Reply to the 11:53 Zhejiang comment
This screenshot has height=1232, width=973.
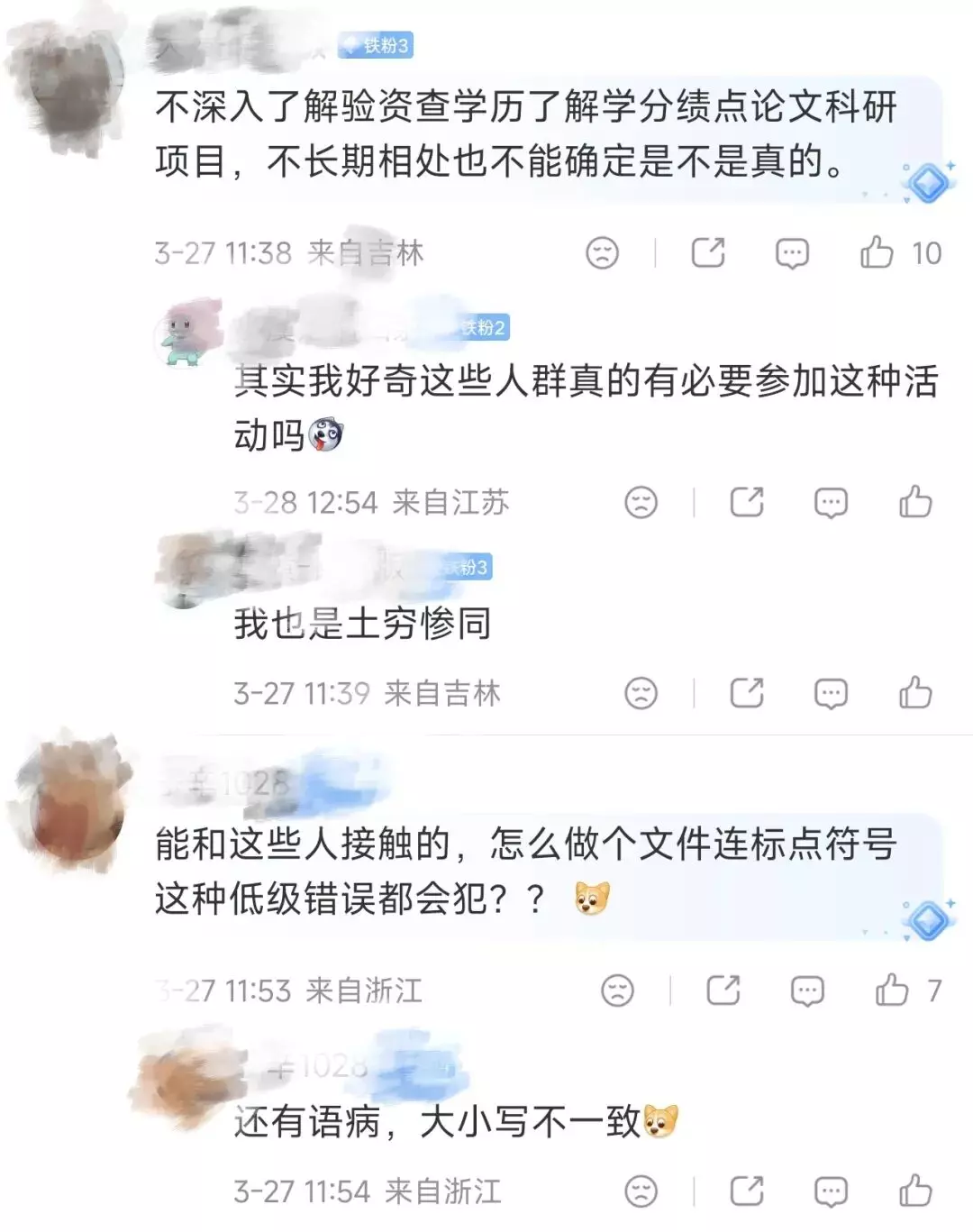(807, 991)
